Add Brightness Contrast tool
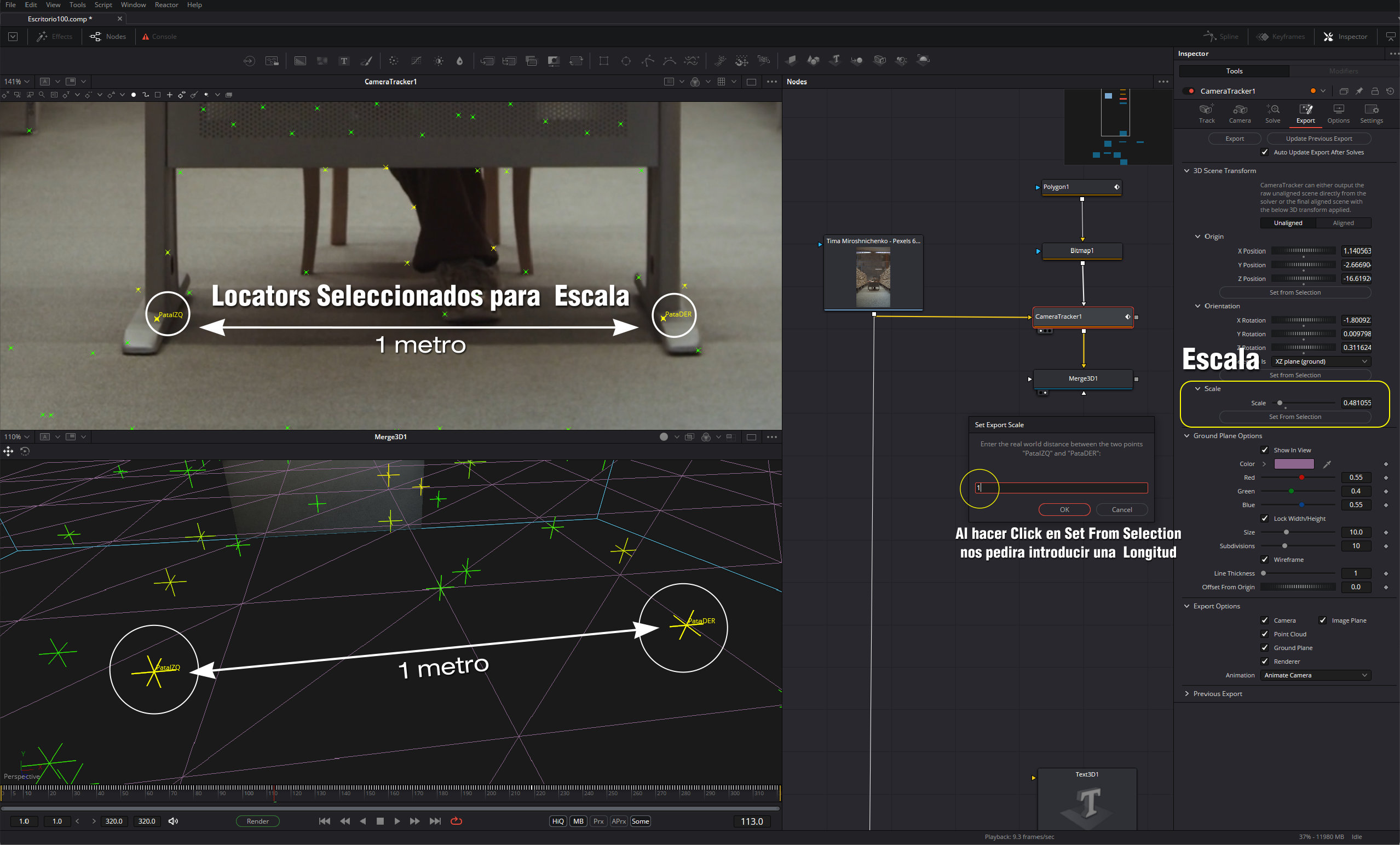The height and width of the screenshot is (845, 1400). point(439,61)
